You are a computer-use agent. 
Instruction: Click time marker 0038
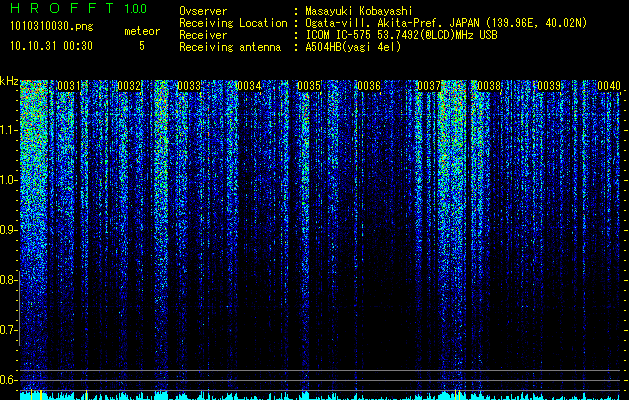(489, 86)
